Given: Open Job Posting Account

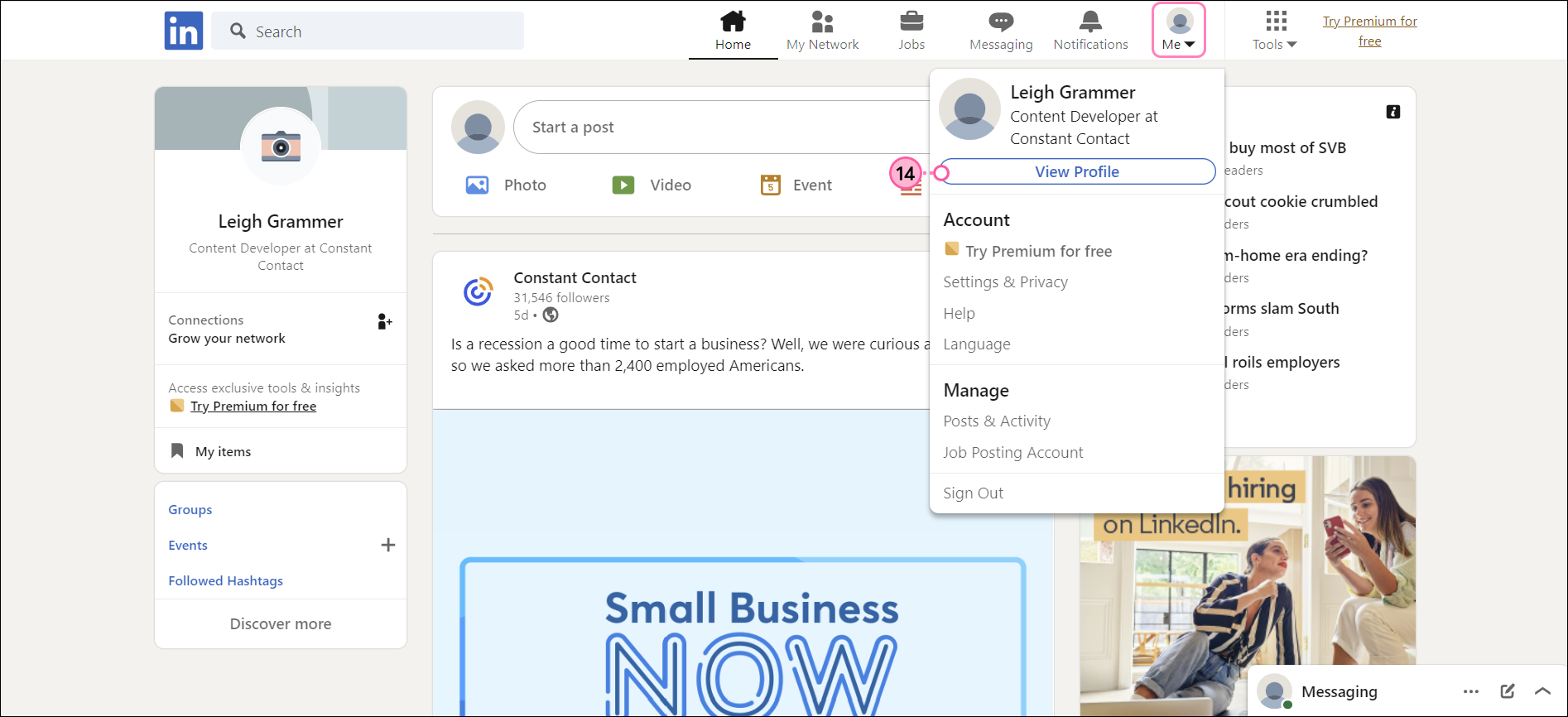Looking at the screenshot, I should [x=1012, y=453].
